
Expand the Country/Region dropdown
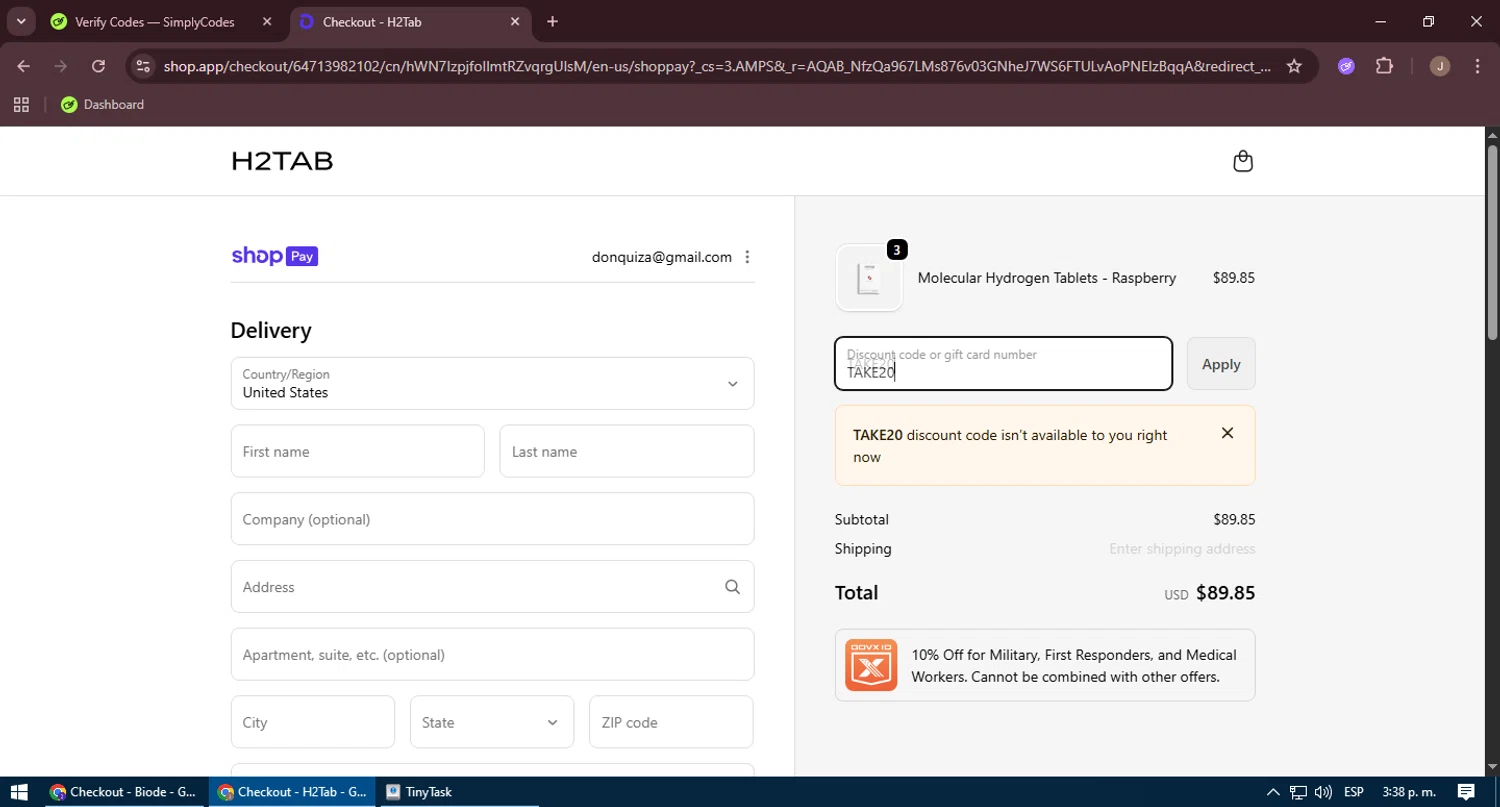pyautogui.click(x=492, y=383)
